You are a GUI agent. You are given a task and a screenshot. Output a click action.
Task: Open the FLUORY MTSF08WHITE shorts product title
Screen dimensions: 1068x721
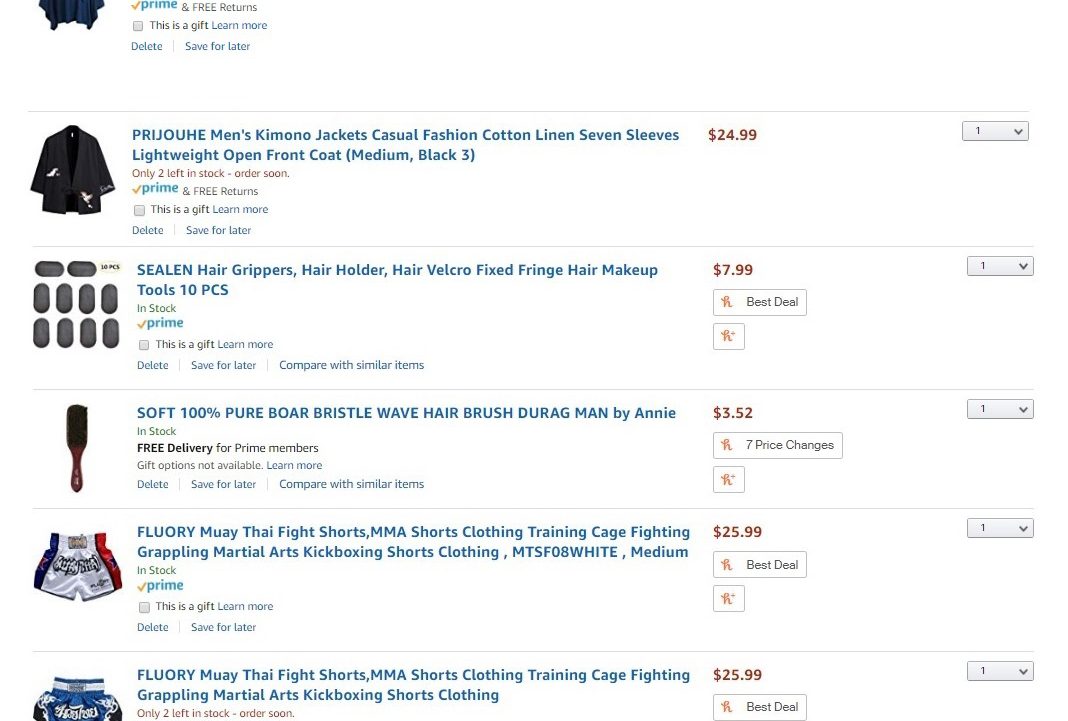(x=413, y=542)
